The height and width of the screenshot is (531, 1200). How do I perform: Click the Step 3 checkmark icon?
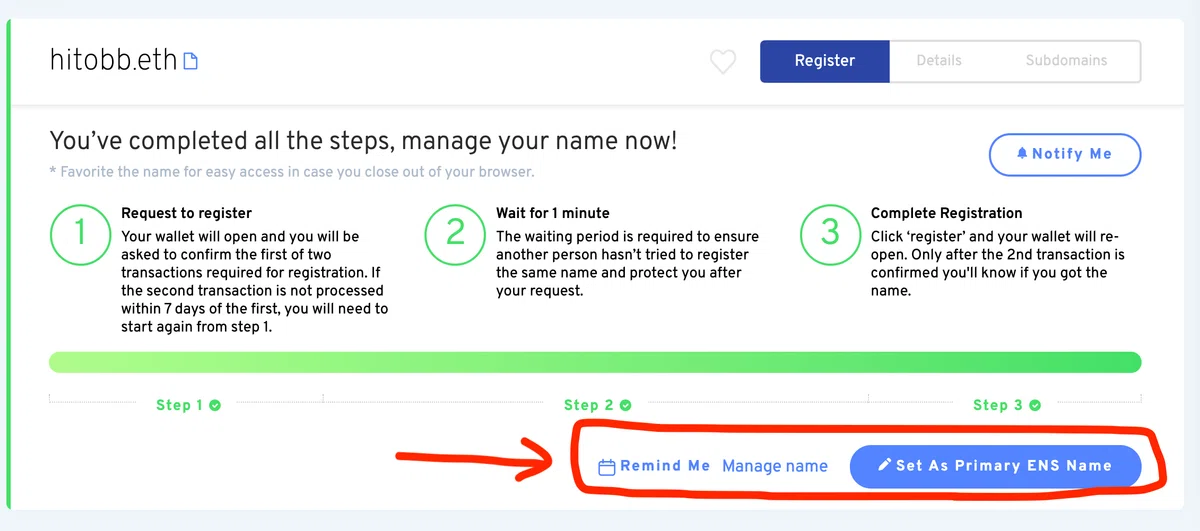(1035, 405)
